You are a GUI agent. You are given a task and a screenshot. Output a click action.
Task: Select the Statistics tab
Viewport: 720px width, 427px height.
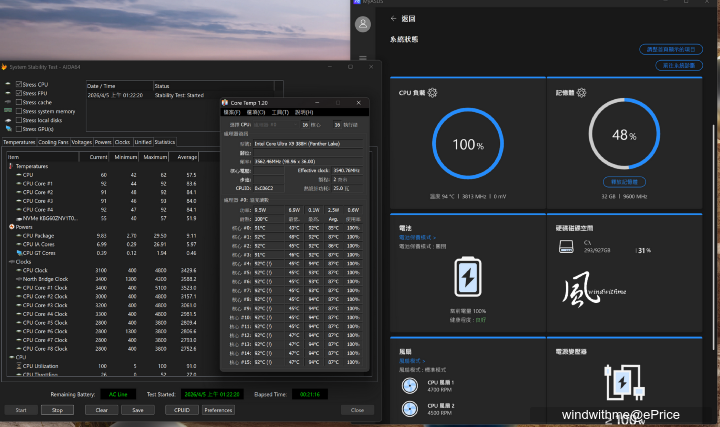point(165,142)
